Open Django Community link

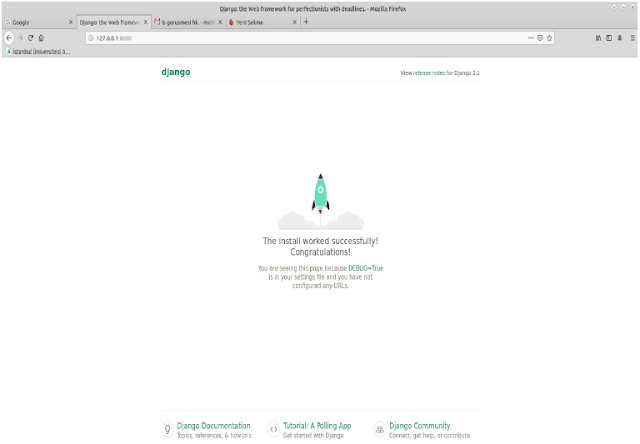[x=420, y=426]
